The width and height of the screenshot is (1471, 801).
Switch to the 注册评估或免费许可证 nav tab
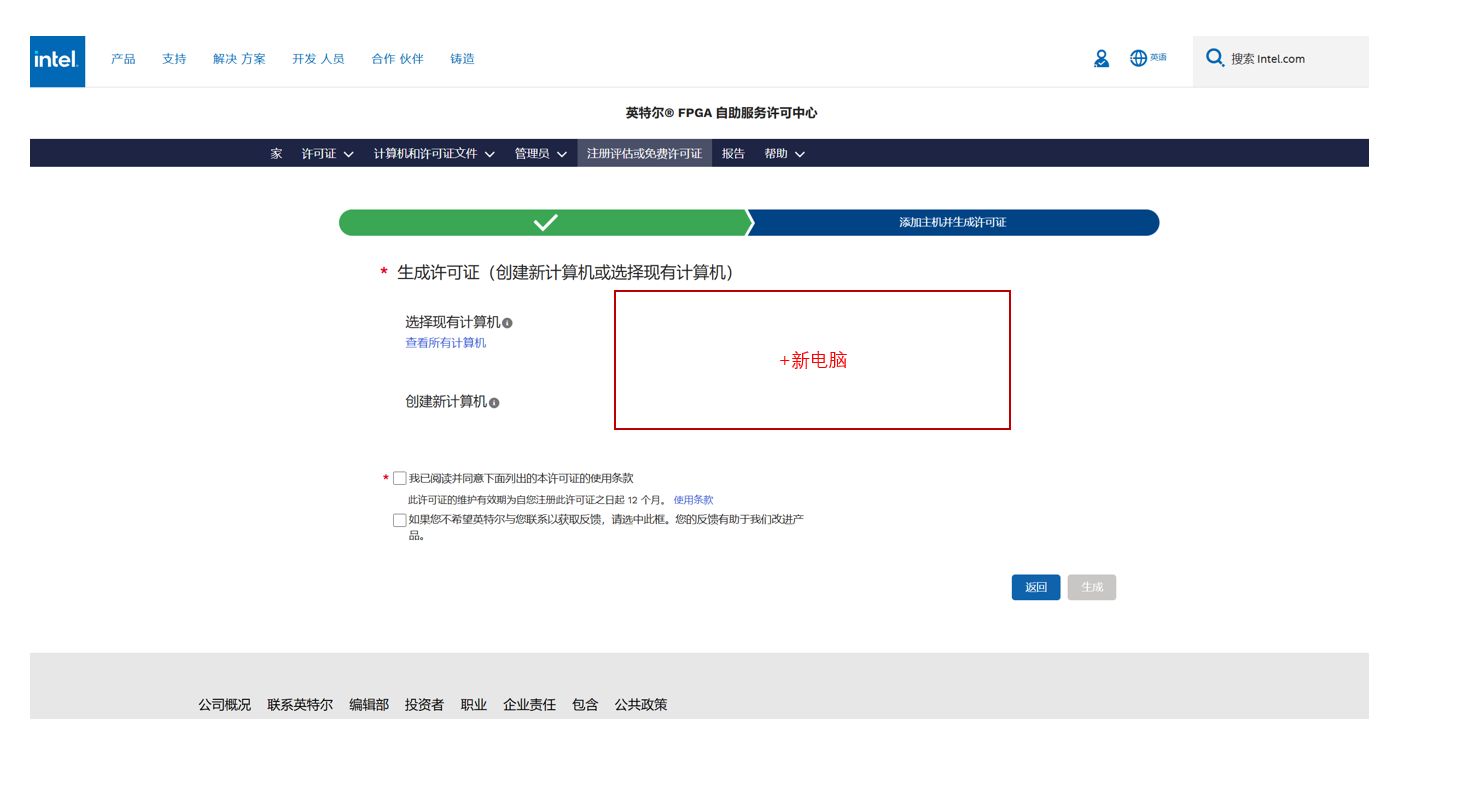(644, 153)
